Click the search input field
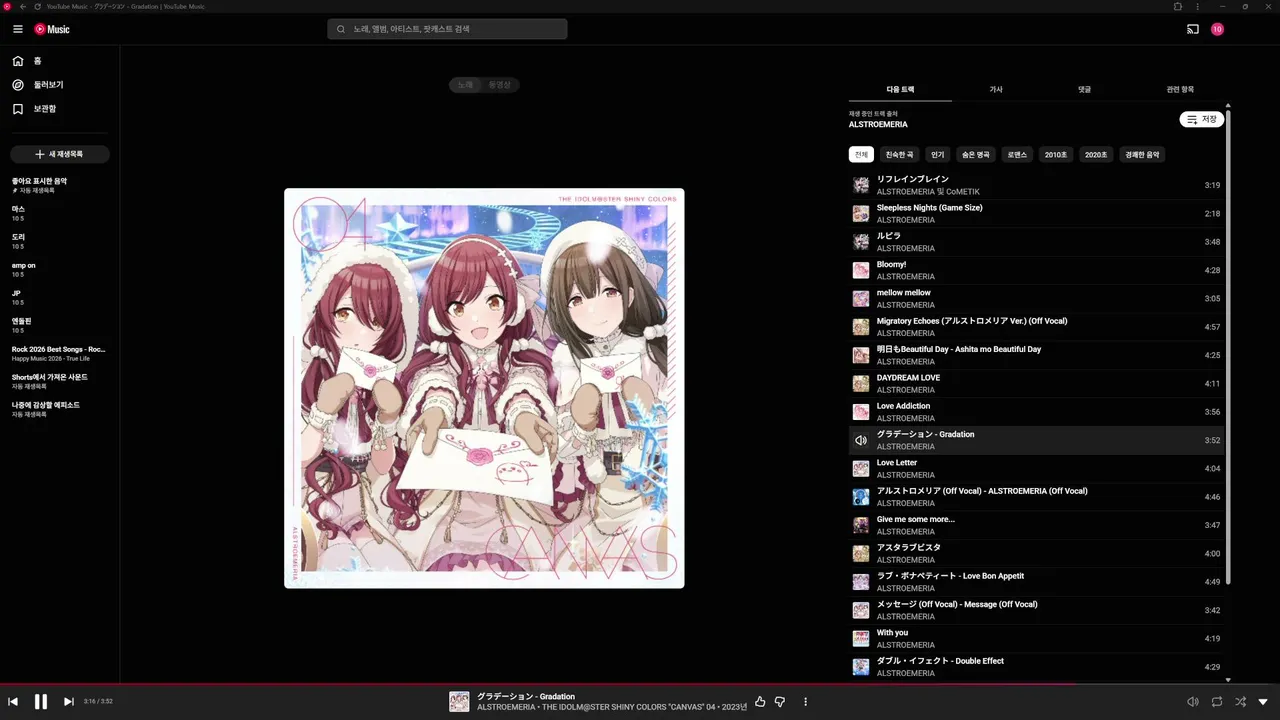Image resolution: width=1280 pixels, height=720 pixels. pos(447,29)
